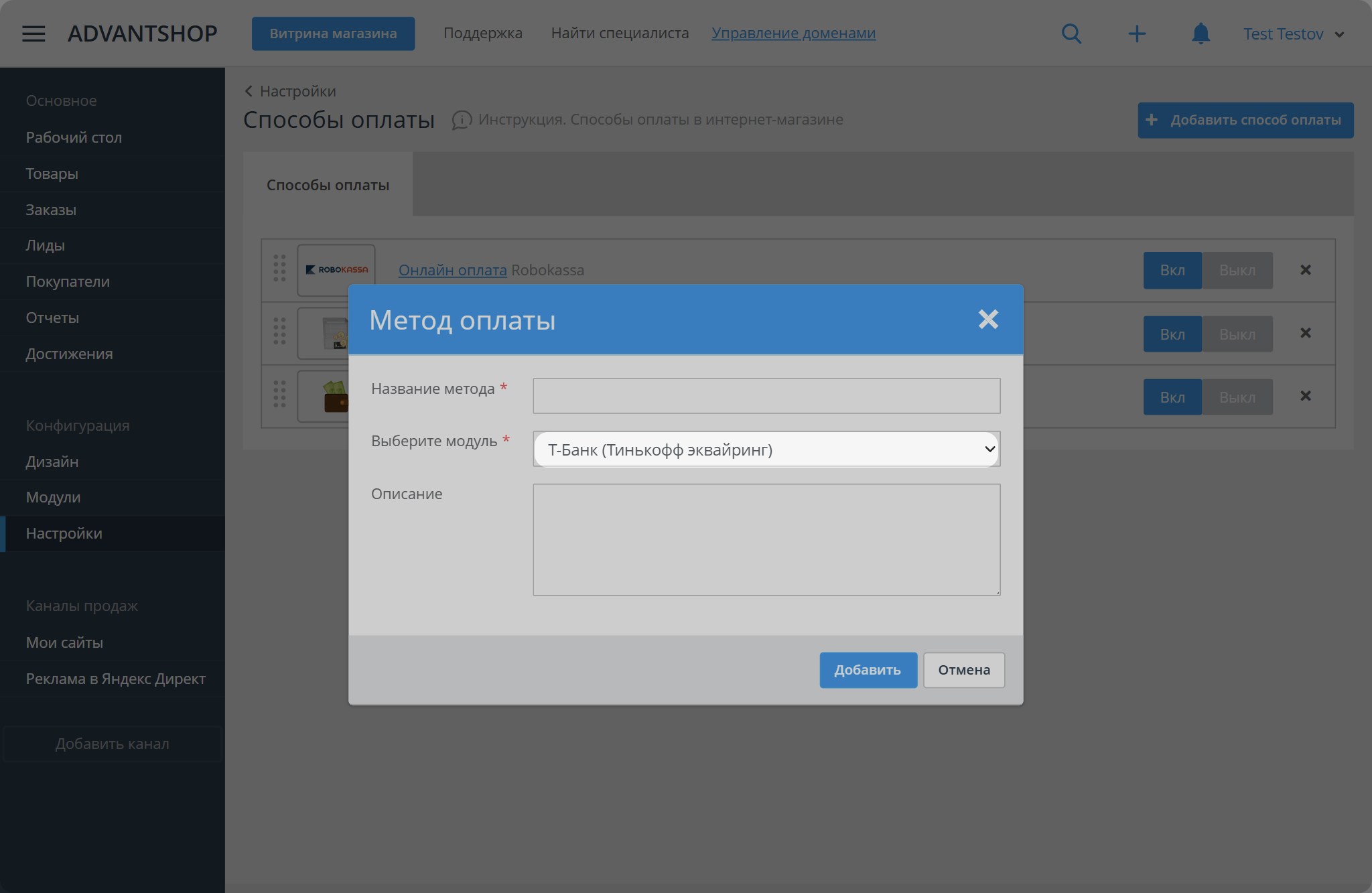1372x893 pixels.
Task: Click Поддержка link
Action: tap(482, 33)
